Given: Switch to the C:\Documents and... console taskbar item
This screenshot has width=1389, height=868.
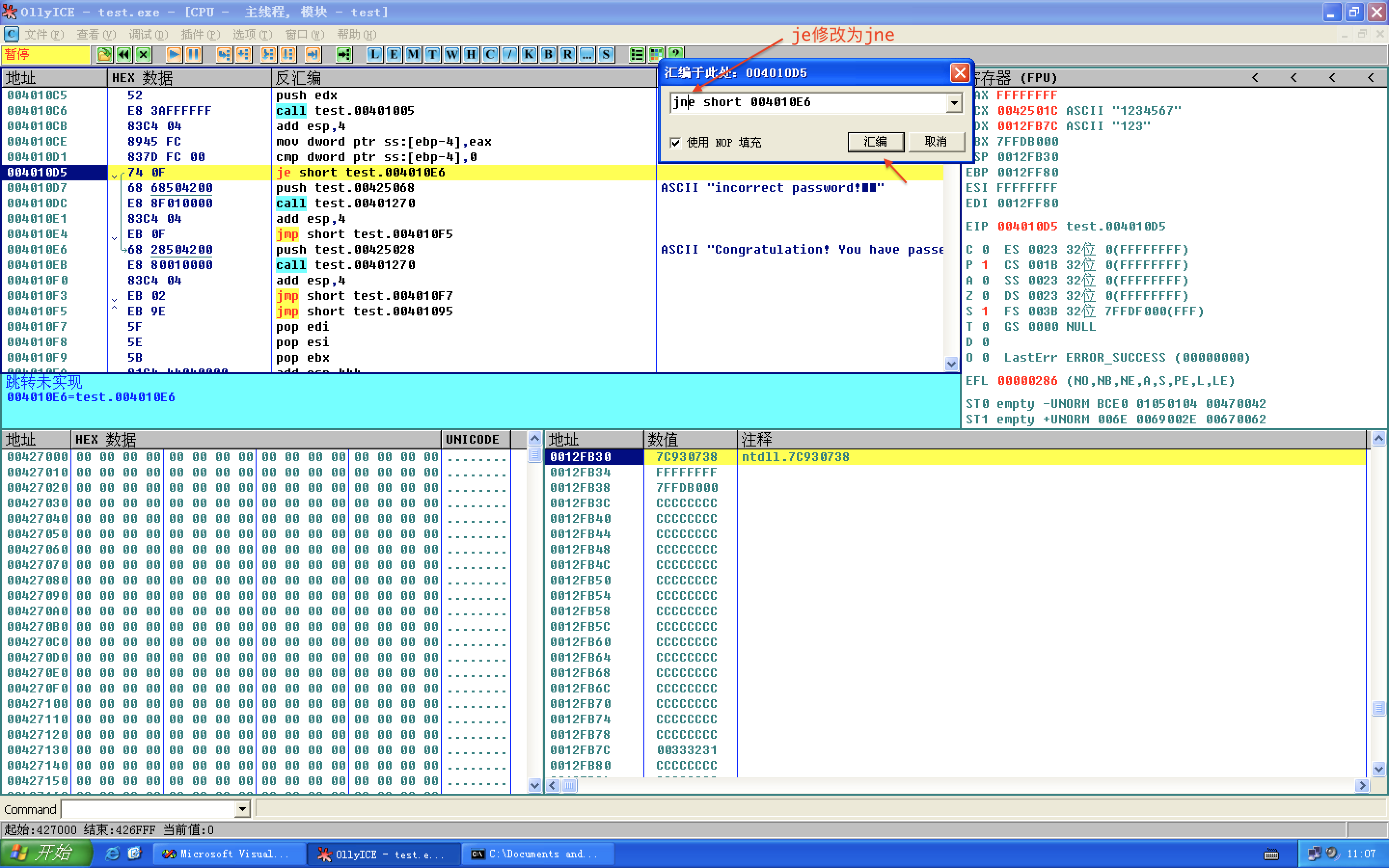Looking at the screenshot, I should tap(538, 854).
